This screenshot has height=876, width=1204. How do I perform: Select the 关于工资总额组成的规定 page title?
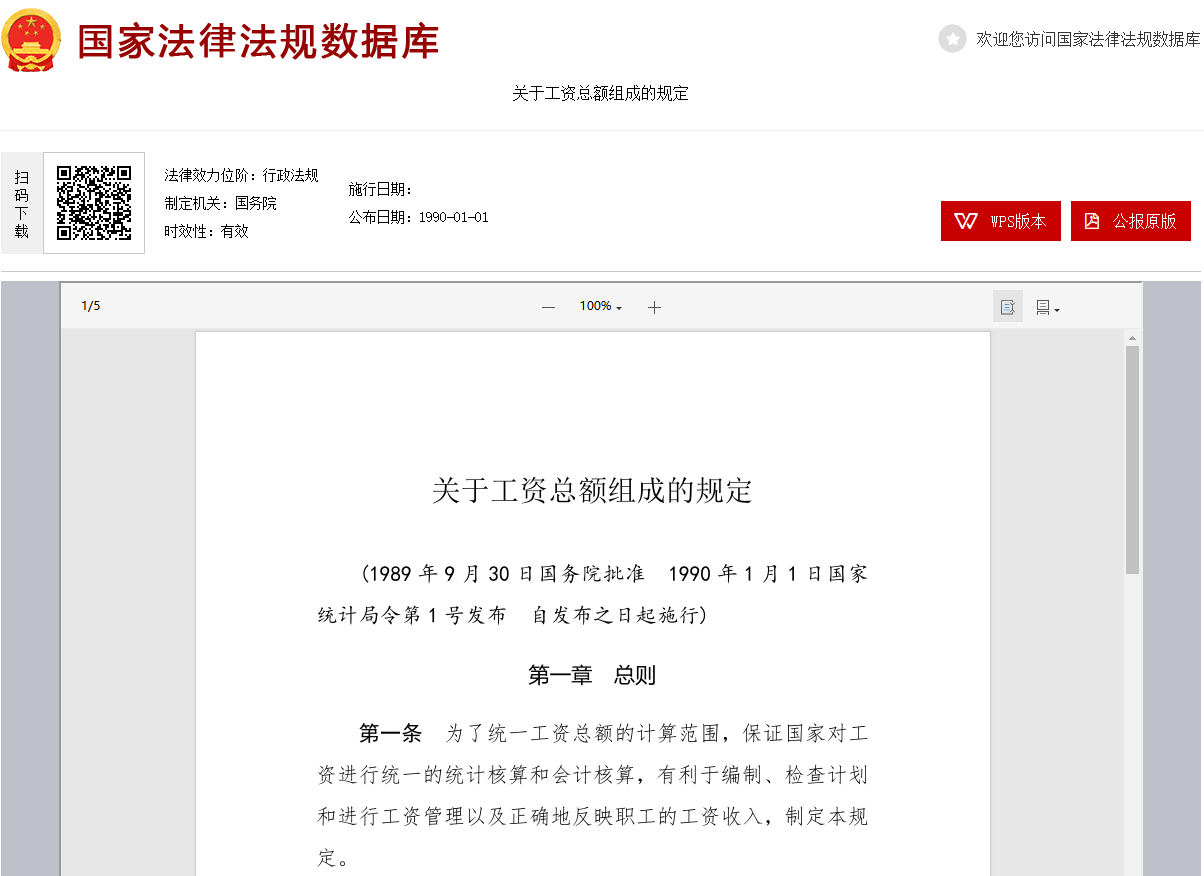601,93
